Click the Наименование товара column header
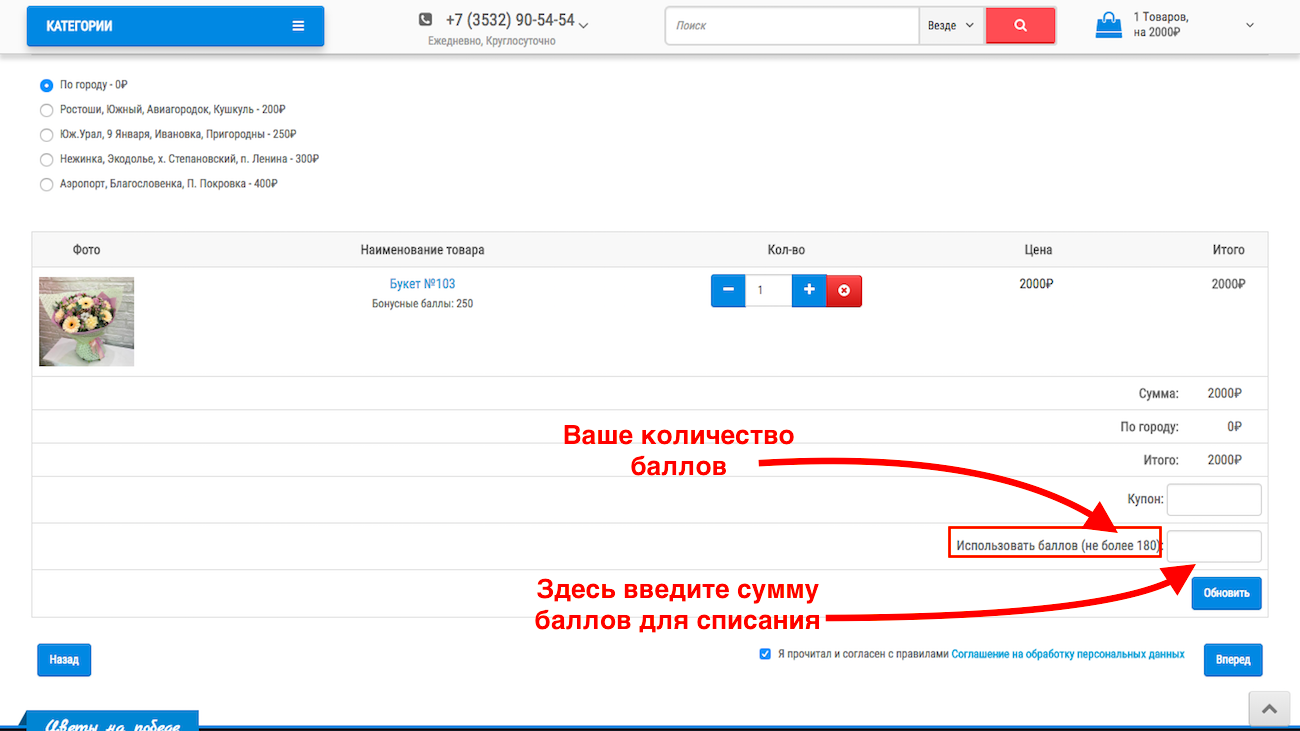 [x=422, y=250]
